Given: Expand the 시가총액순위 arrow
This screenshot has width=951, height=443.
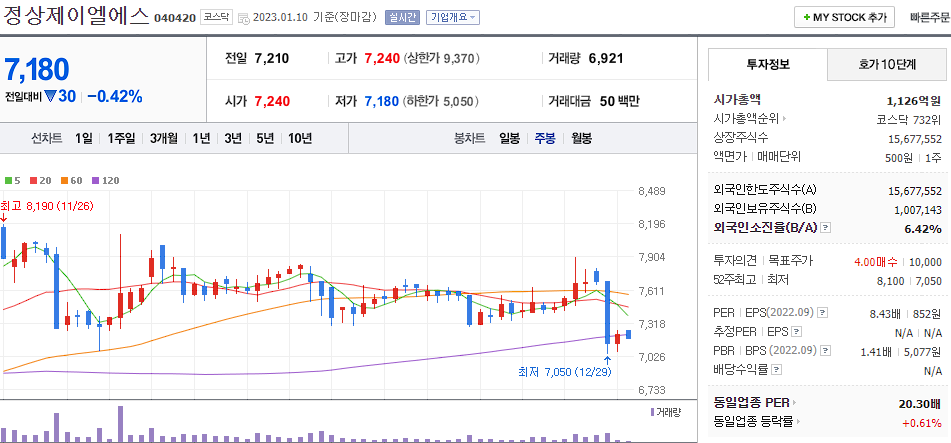Looking at the screenshot, I should (784, 119).
